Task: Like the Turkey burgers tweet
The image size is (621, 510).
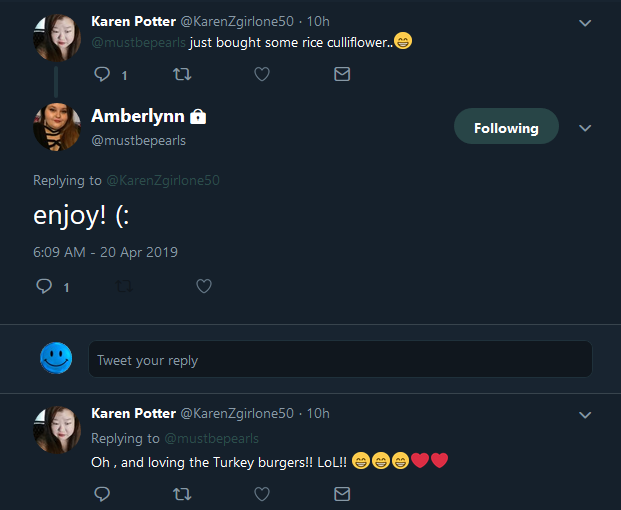Action: pos(262,494)
